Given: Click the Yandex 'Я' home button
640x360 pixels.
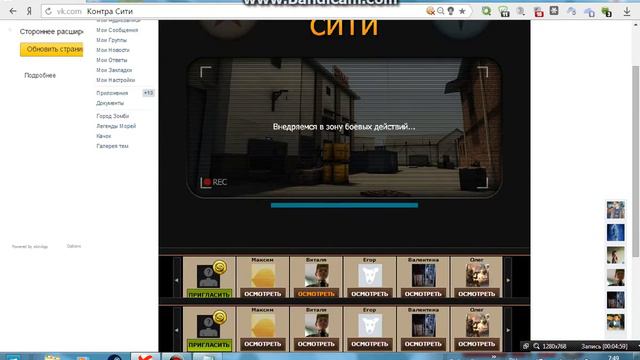Looking at the screenshot, I should click(x=29, y=11).
